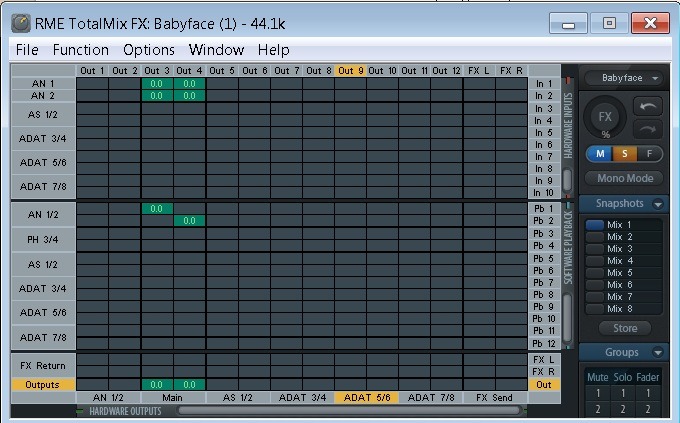Toggle Mute group 2
This screenshot has width=680, height=423.
598,409
